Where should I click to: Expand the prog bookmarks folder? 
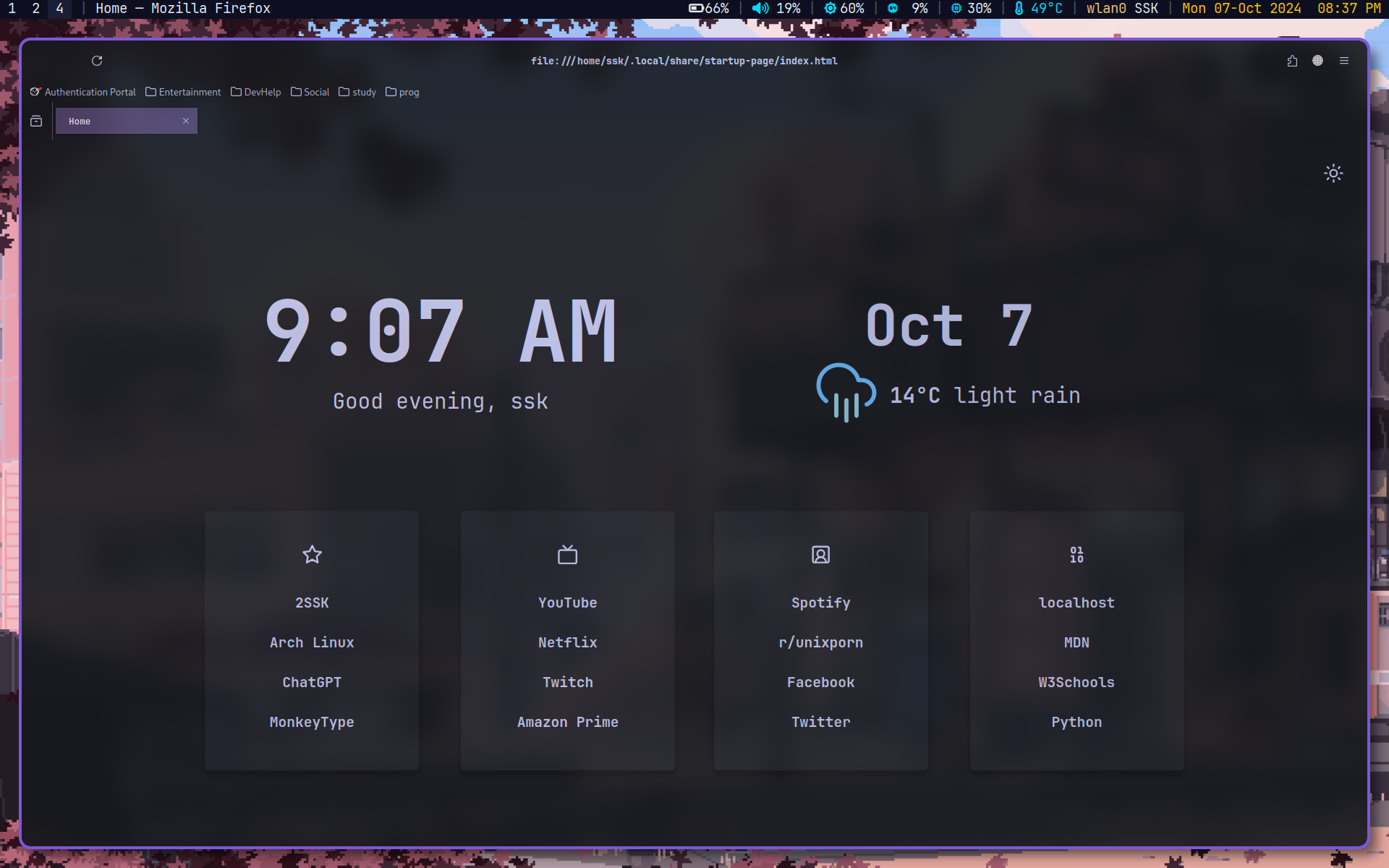click(403, 92)
